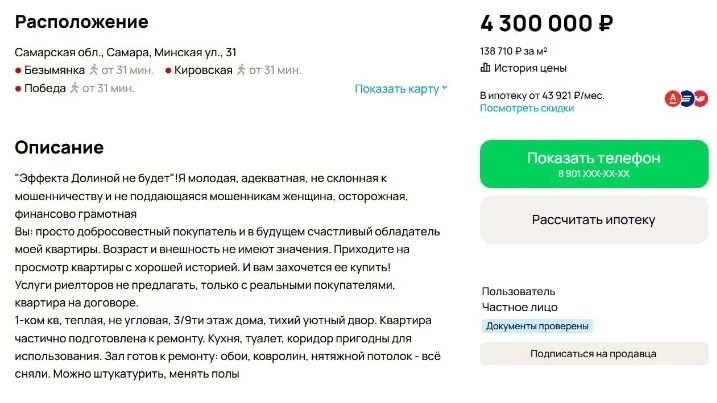This screenshot has width=717, height=403.
Task: Click the green Показать телефон button
Action: pyautogui.click(x=594, y=164)
